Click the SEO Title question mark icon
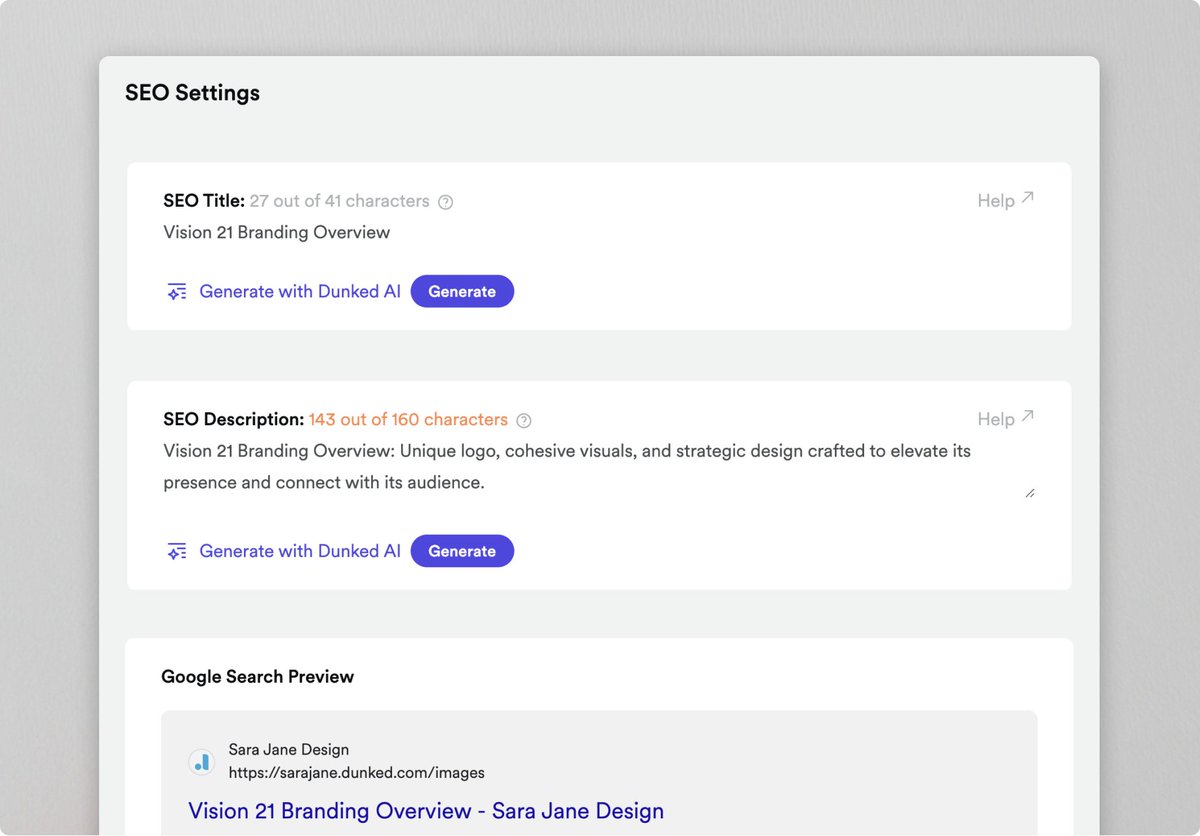Image resolution: width=1200 pixels, height=836 pixels. coord(446,202)
